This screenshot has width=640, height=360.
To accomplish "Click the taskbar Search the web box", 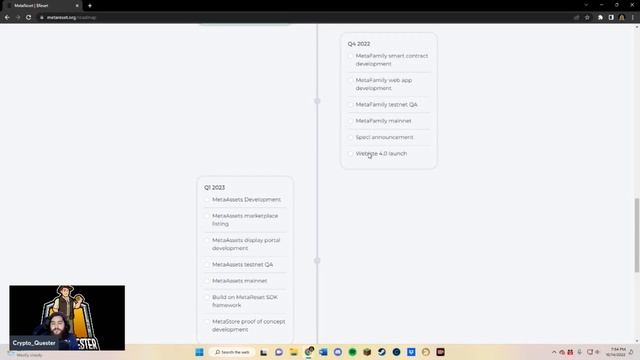I will click(x=232, y=352).
